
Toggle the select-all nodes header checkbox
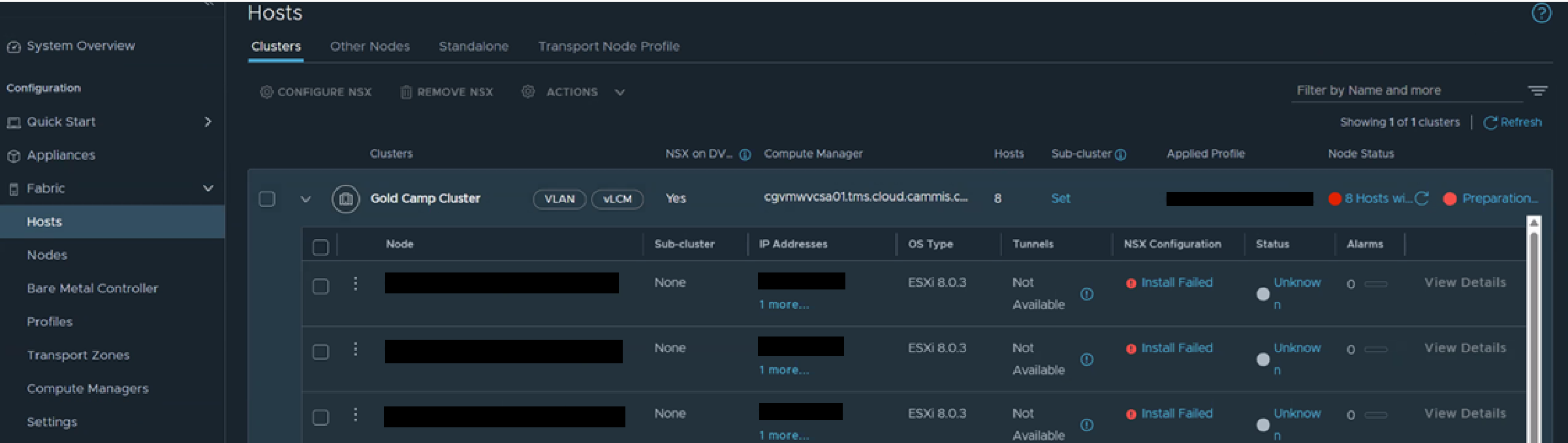click(321, 247)
